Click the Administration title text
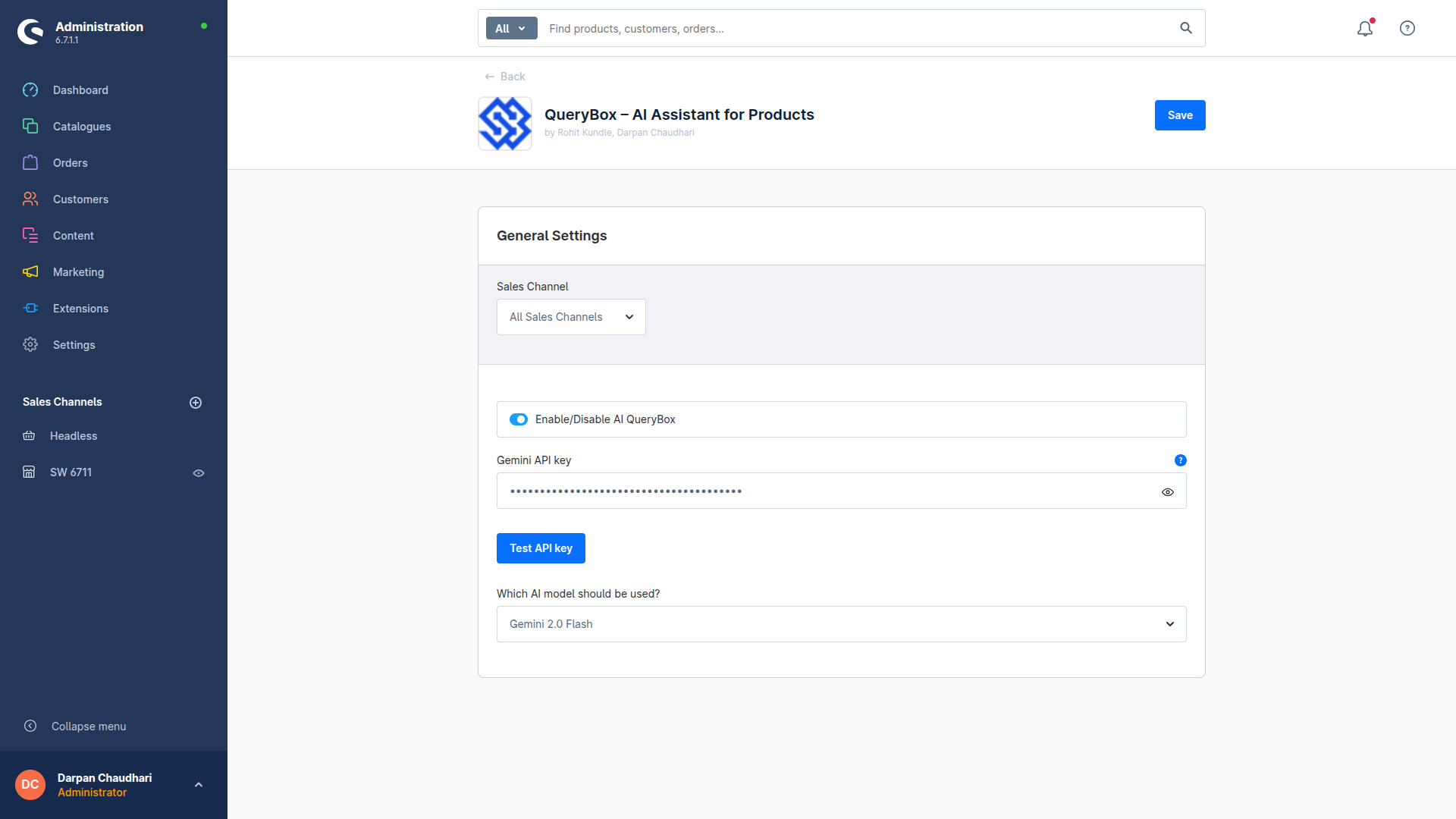Screen dimensions: 1456x819 pyautogui.click(x=99, y=27)
